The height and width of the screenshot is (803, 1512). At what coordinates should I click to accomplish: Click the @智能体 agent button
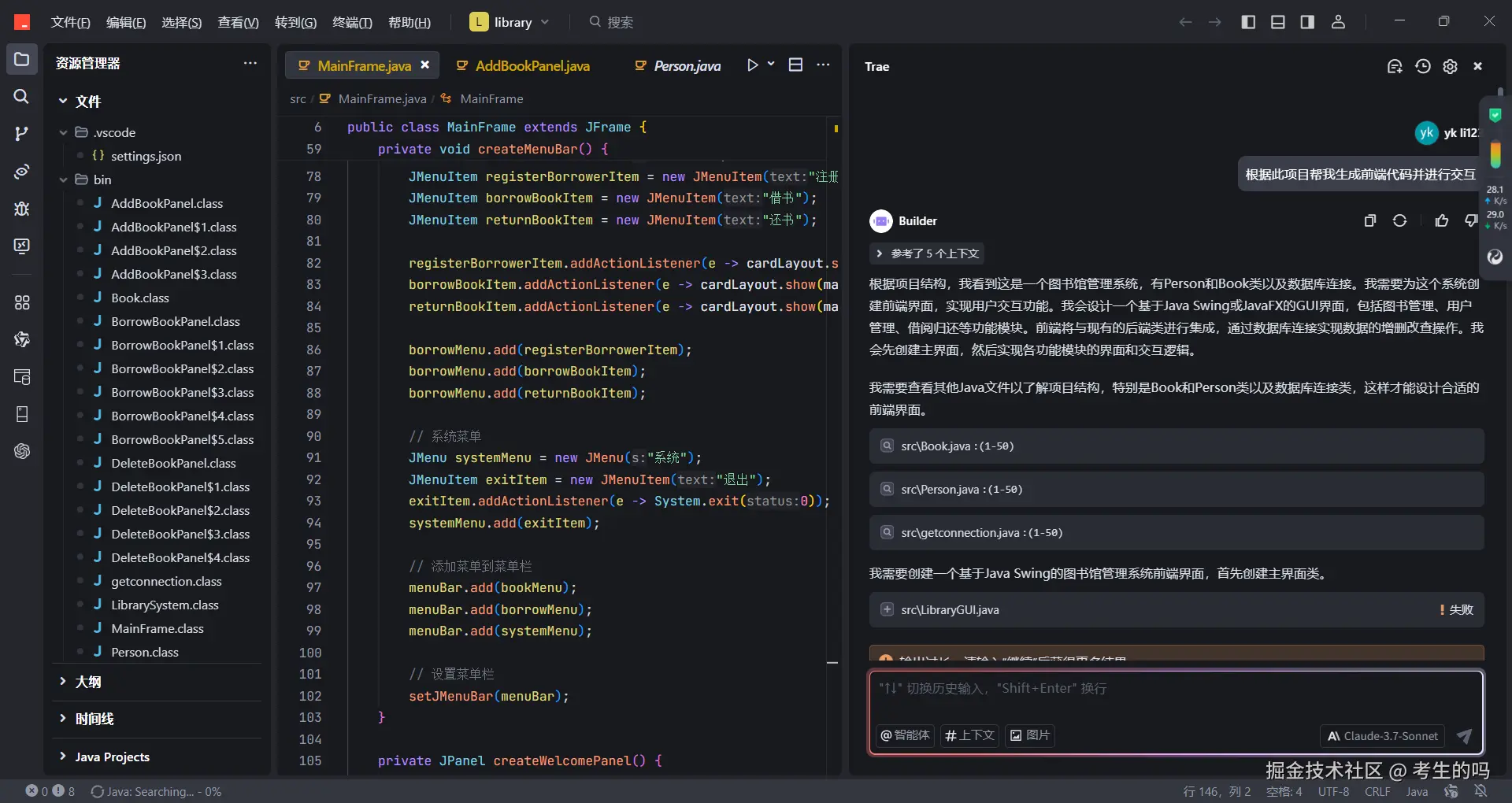click(905, 735)
